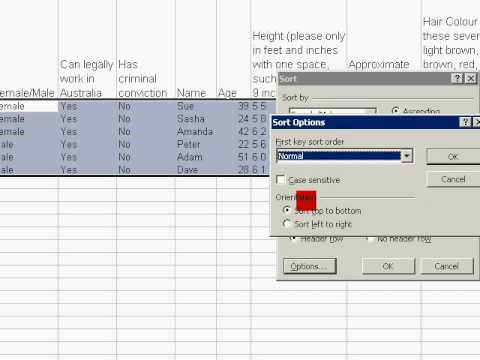The image size is (480, 360).
Task: Click the Approximate header cell
Action: (379, 64)
